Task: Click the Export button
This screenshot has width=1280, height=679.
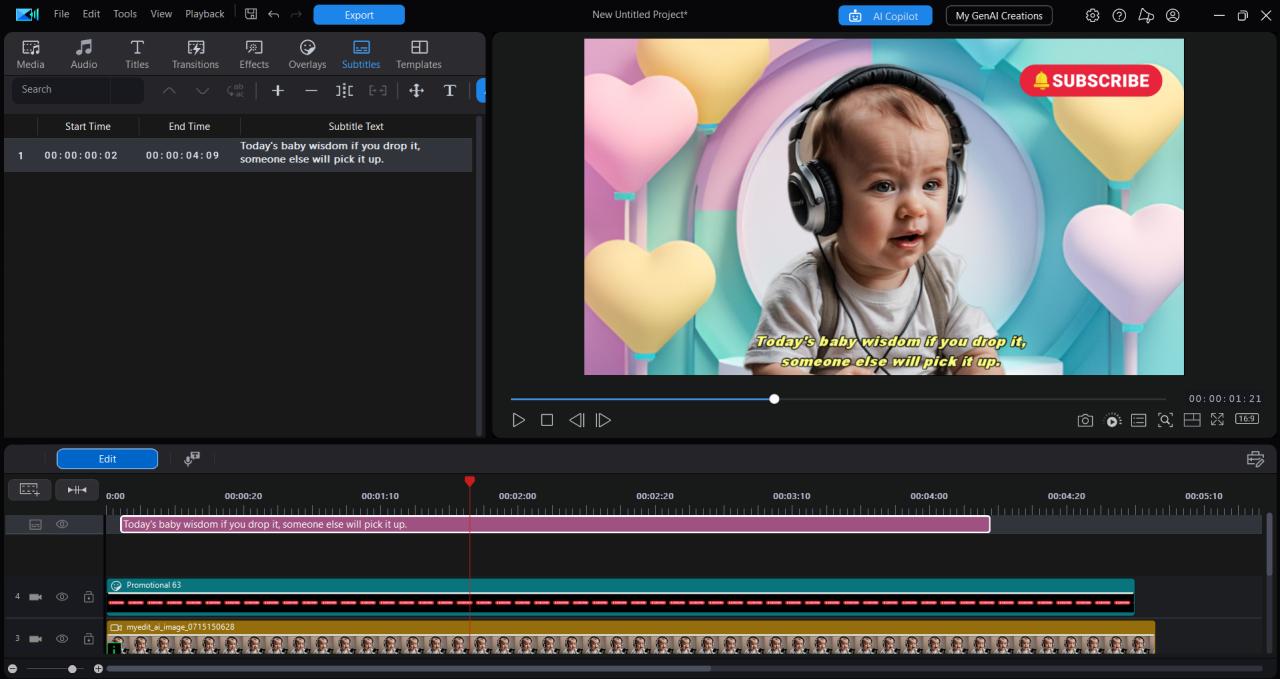Action: click(x=359, y=15)
